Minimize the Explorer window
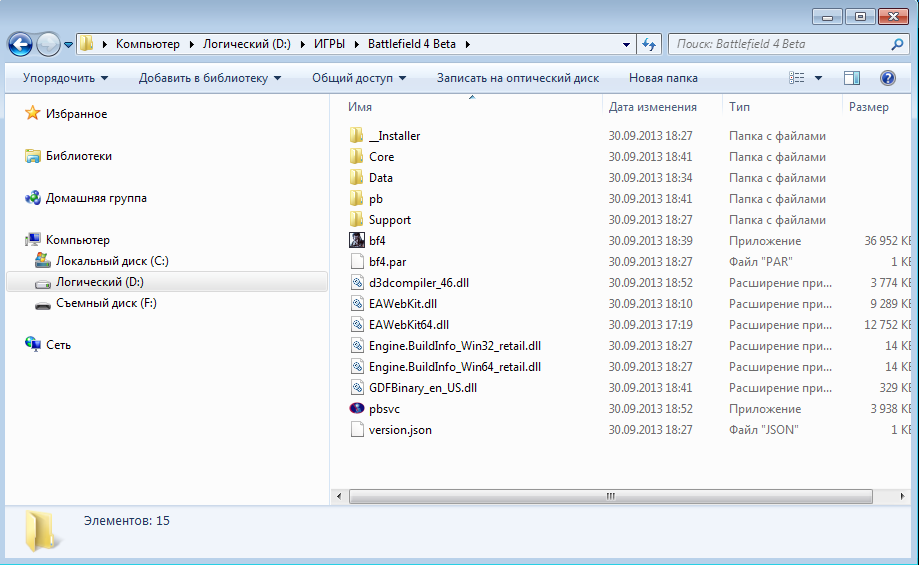Screen dimensions: 919x565 click(x=828, y=17)
